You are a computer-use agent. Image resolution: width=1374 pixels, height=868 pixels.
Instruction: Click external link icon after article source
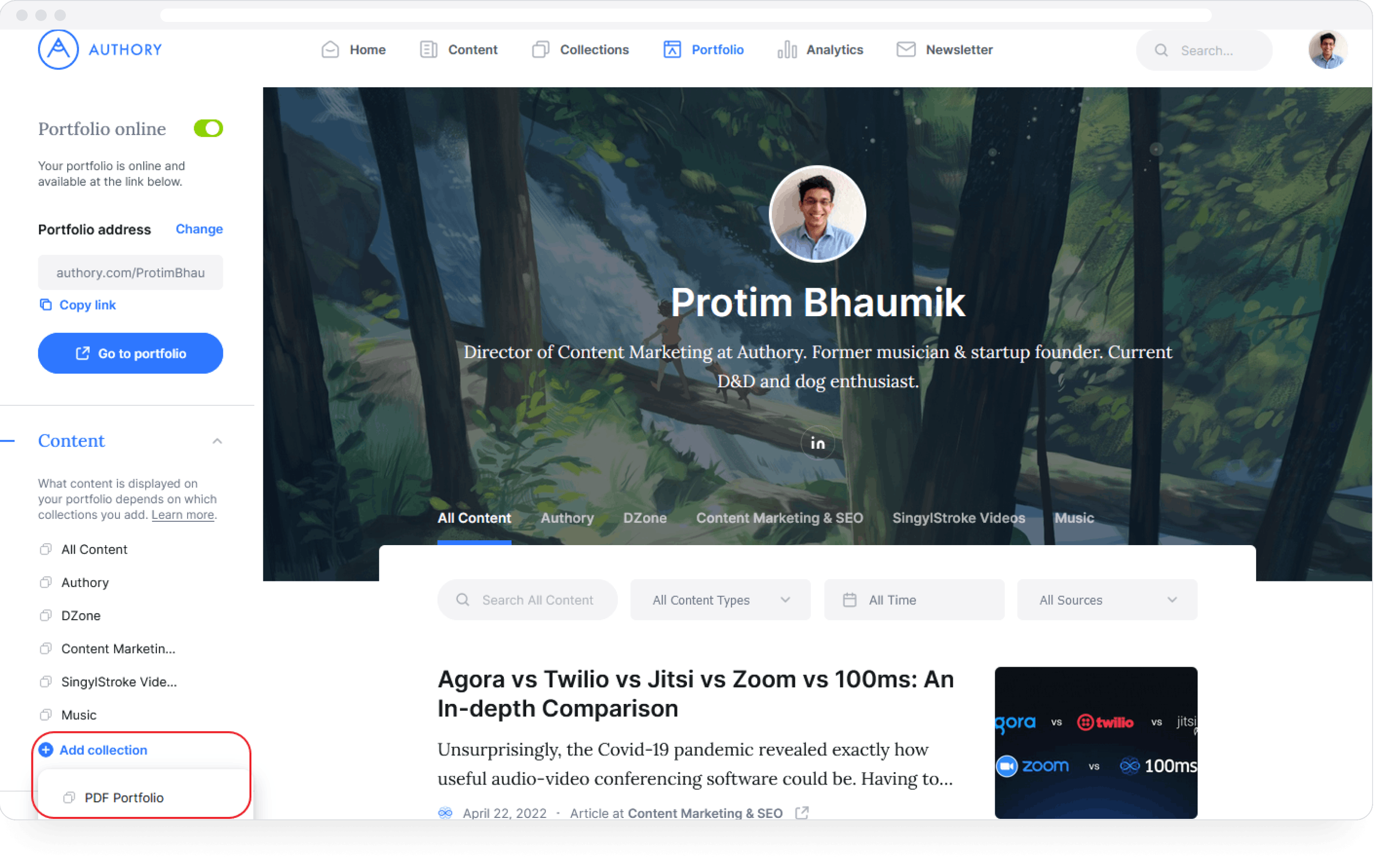pos(801,813)
